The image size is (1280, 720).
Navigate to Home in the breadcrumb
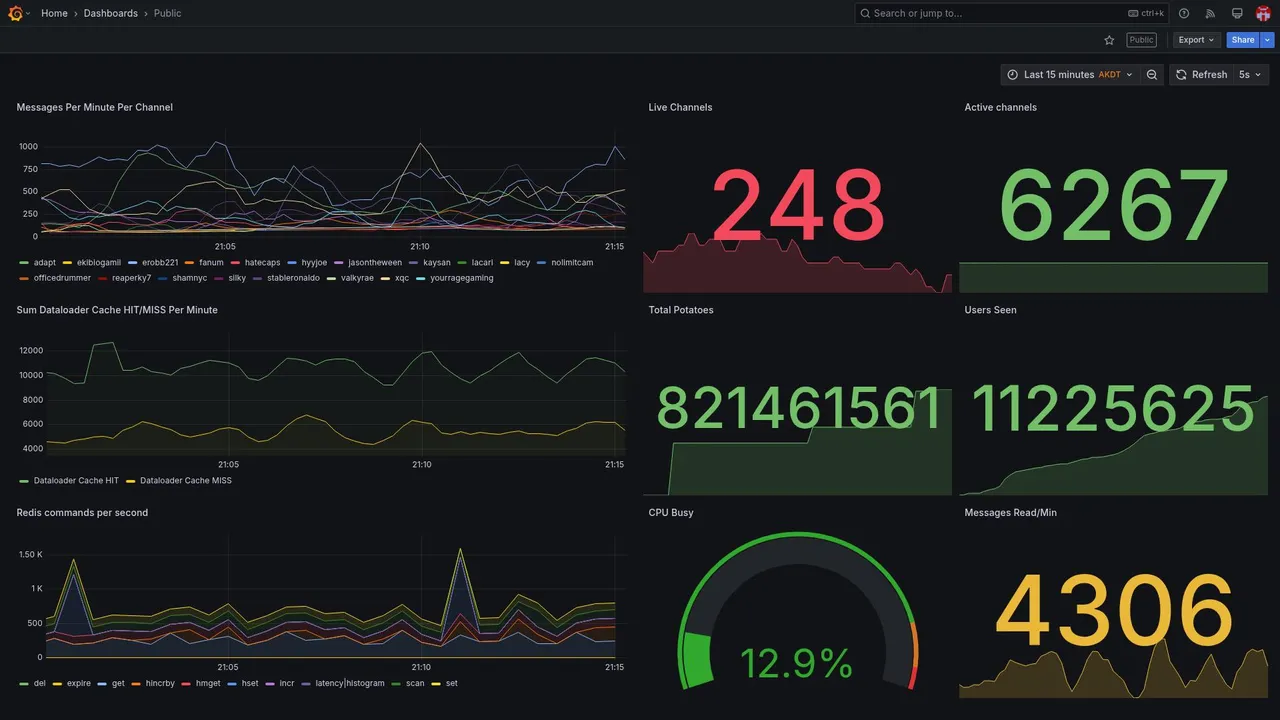tap(54, 13)
